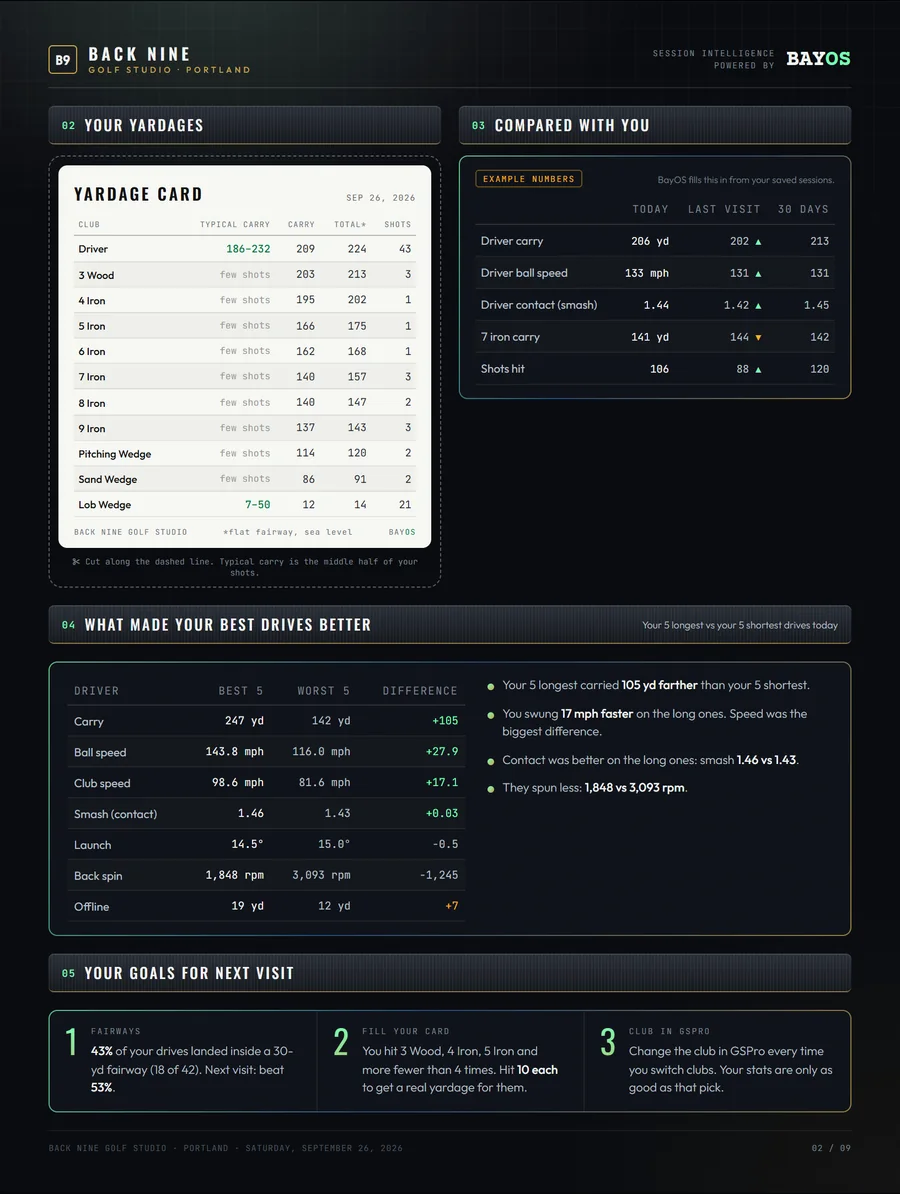Click the Launch difference value '-0.5'
This screenshot has width=900, height=1194.
445,844
